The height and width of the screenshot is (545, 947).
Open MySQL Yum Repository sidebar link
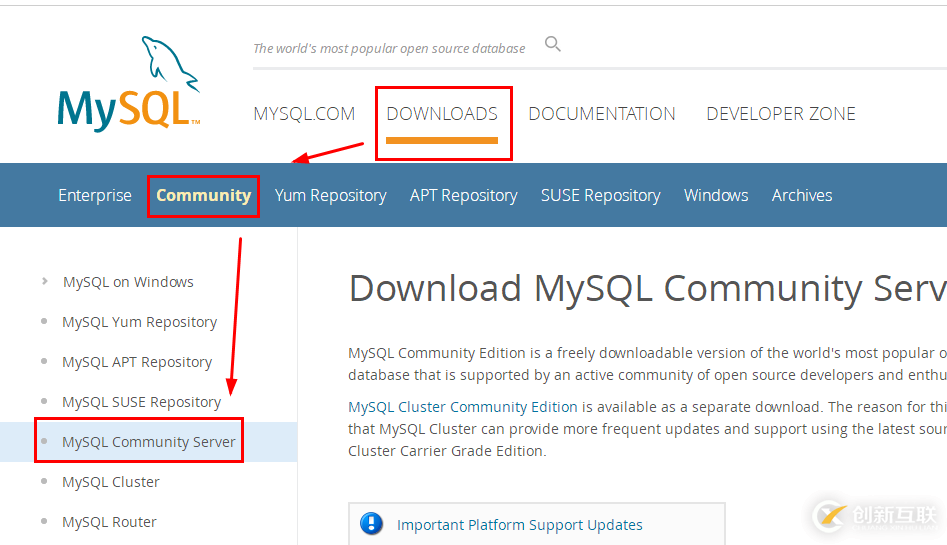click(x=140, y=322)
